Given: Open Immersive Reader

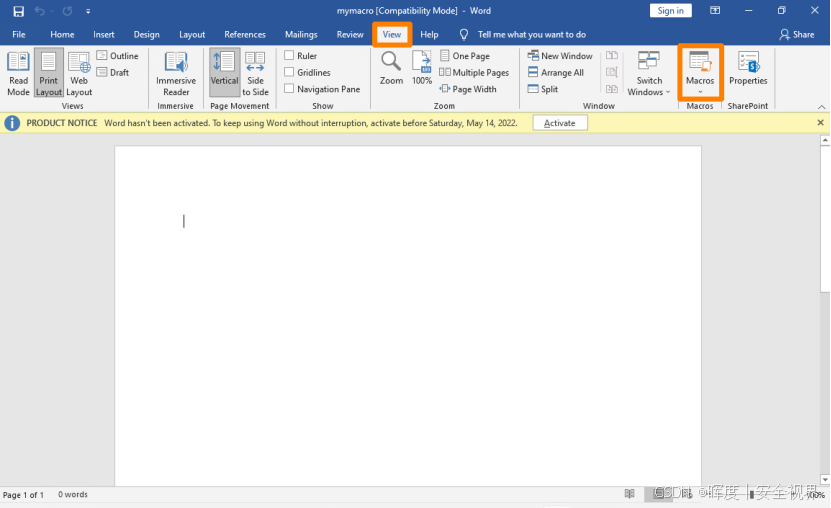Looking at the screenshot, I should coord(176,74).
